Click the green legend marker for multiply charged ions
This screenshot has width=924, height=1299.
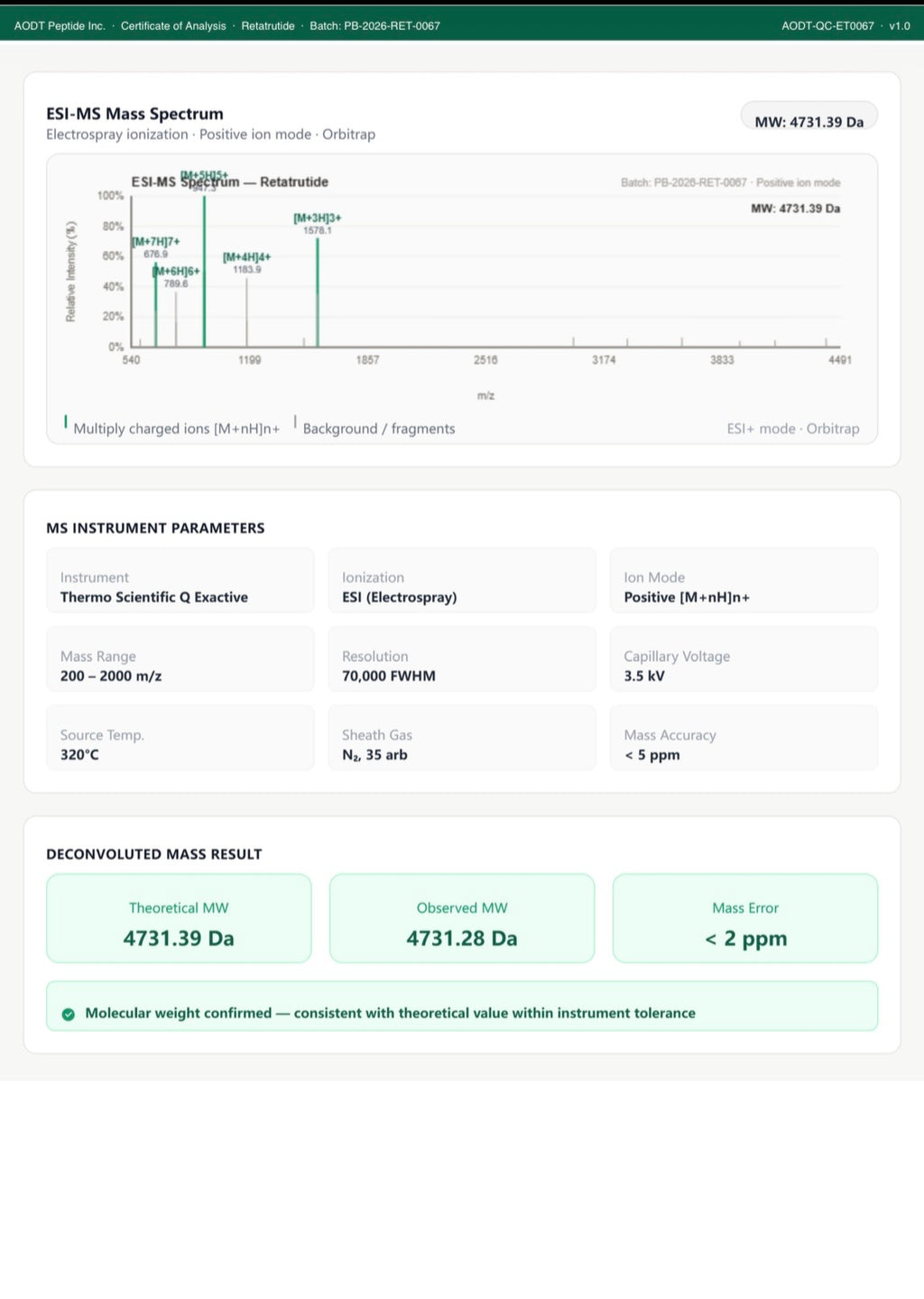pyautogui.click(x=66, y=422)
